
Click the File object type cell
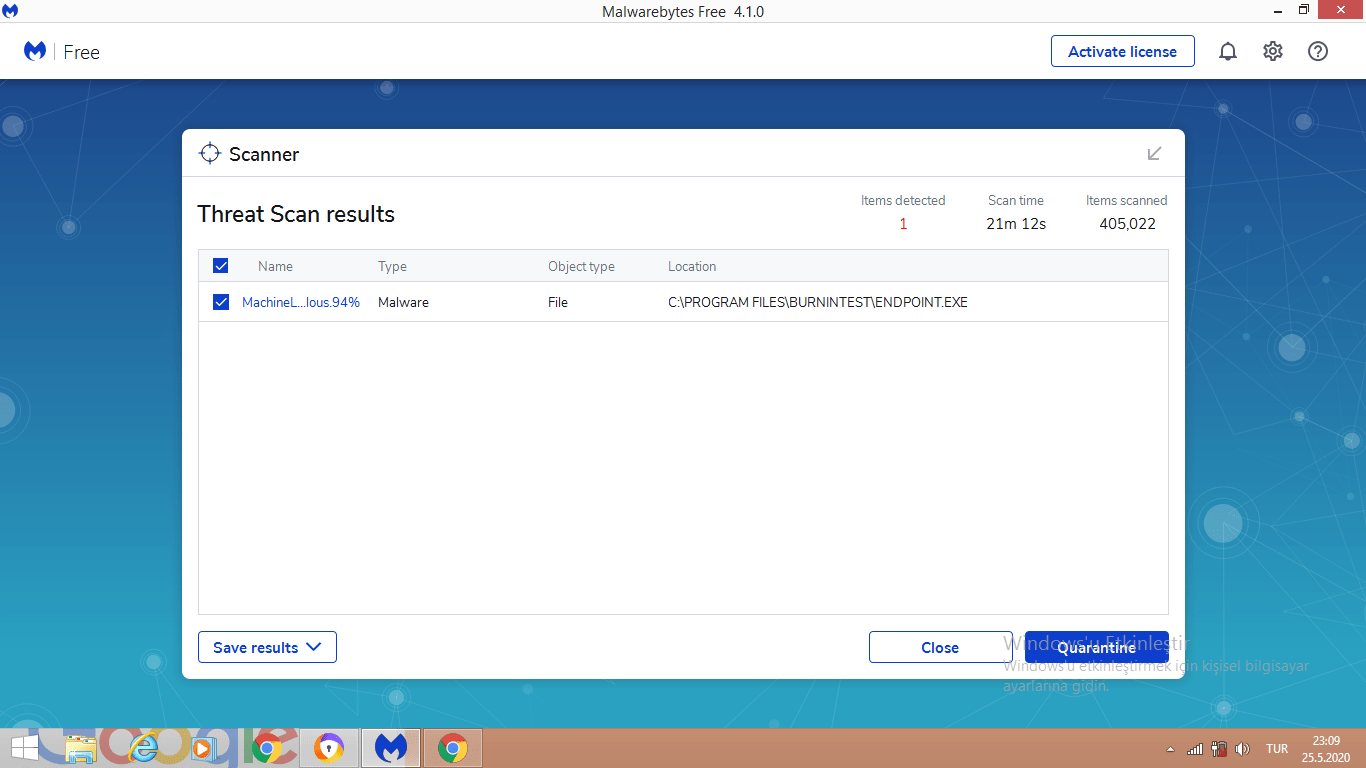pos(558,302)
